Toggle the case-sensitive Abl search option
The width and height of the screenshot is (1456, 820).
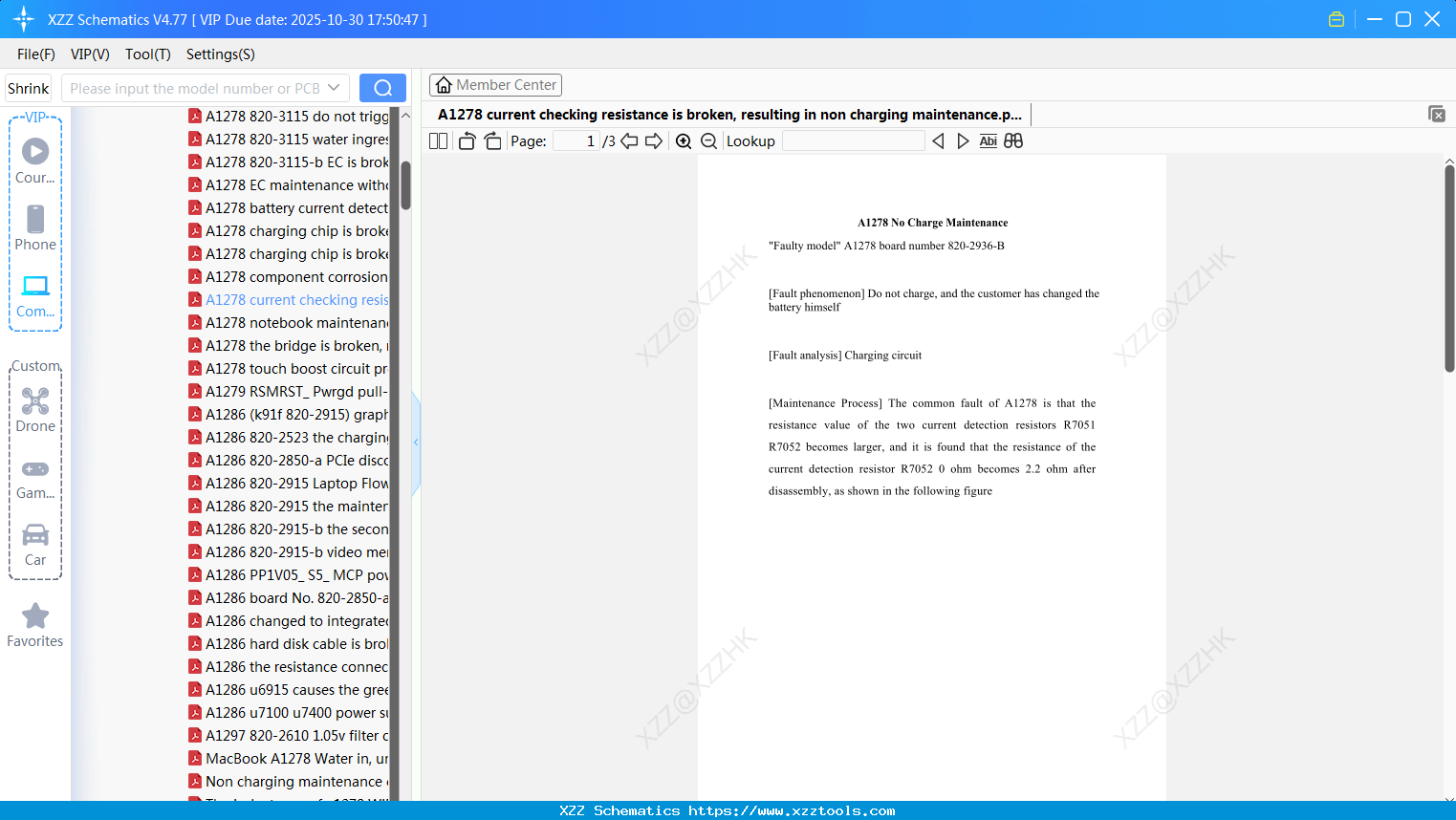pyautogui.click(x=989, y=140)
